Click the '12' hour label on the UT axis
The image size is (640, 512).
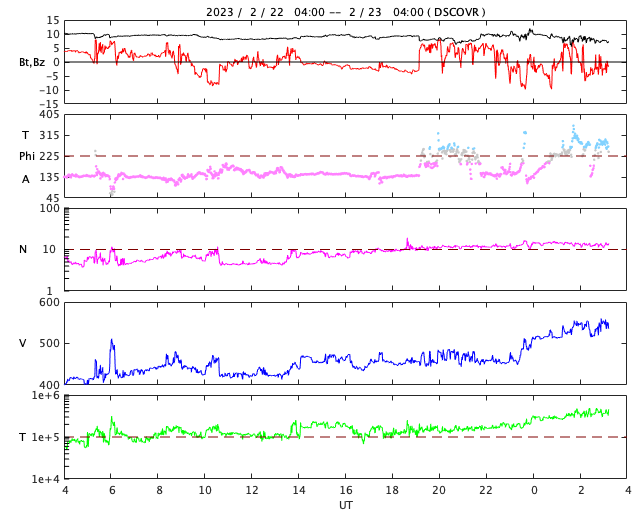252,490
